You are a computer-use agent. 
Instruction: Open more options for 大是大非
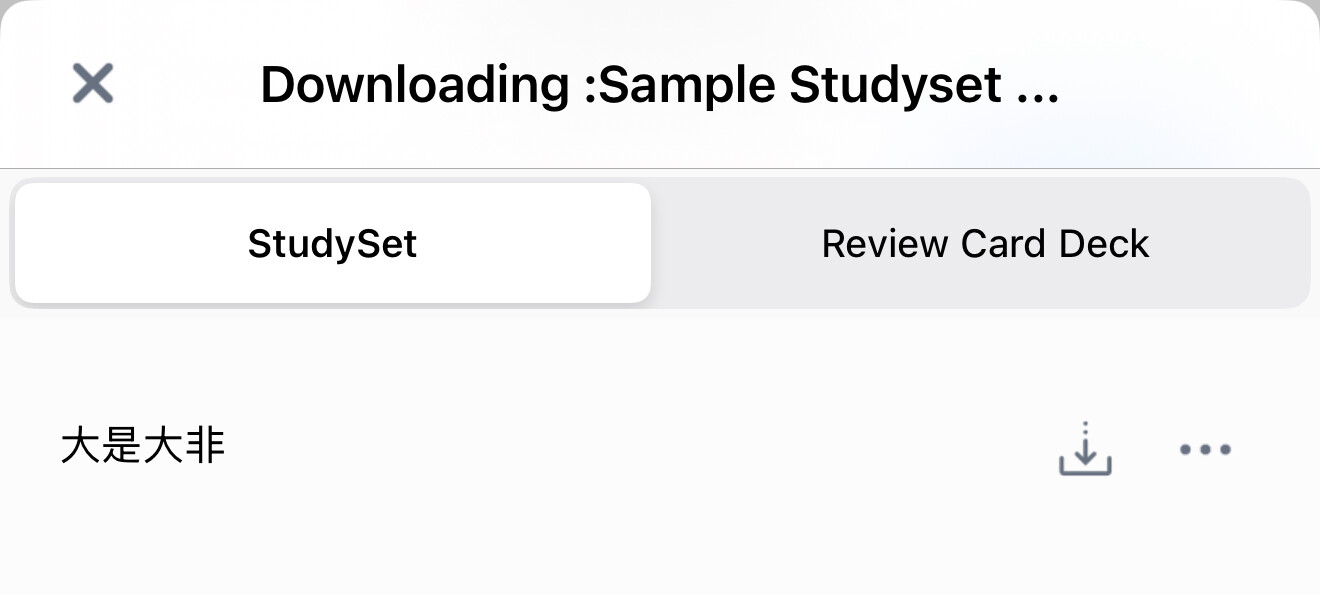(x=1205, y=449)
